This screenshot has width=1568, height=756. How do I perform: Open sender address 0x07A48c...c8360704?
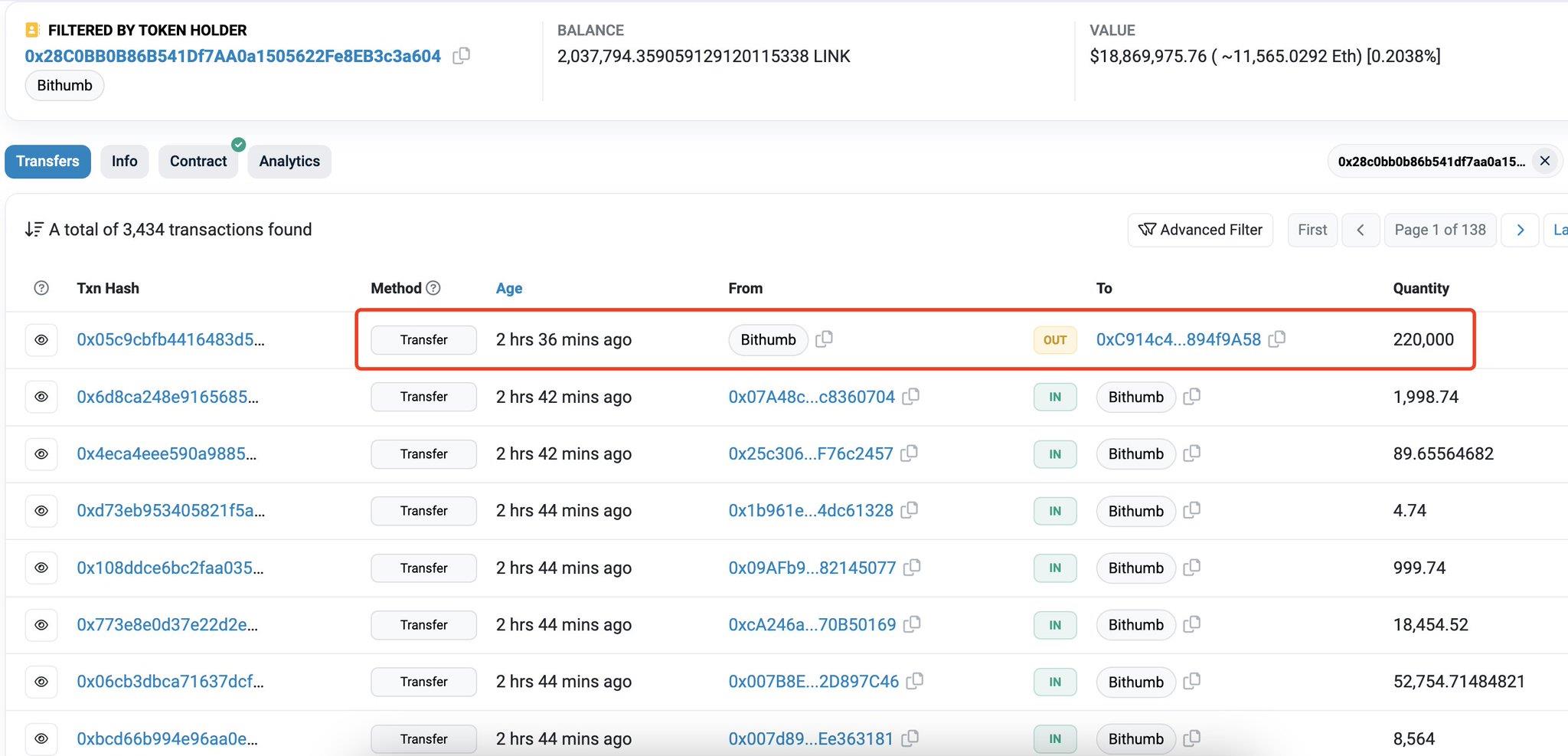click(812, 397)
